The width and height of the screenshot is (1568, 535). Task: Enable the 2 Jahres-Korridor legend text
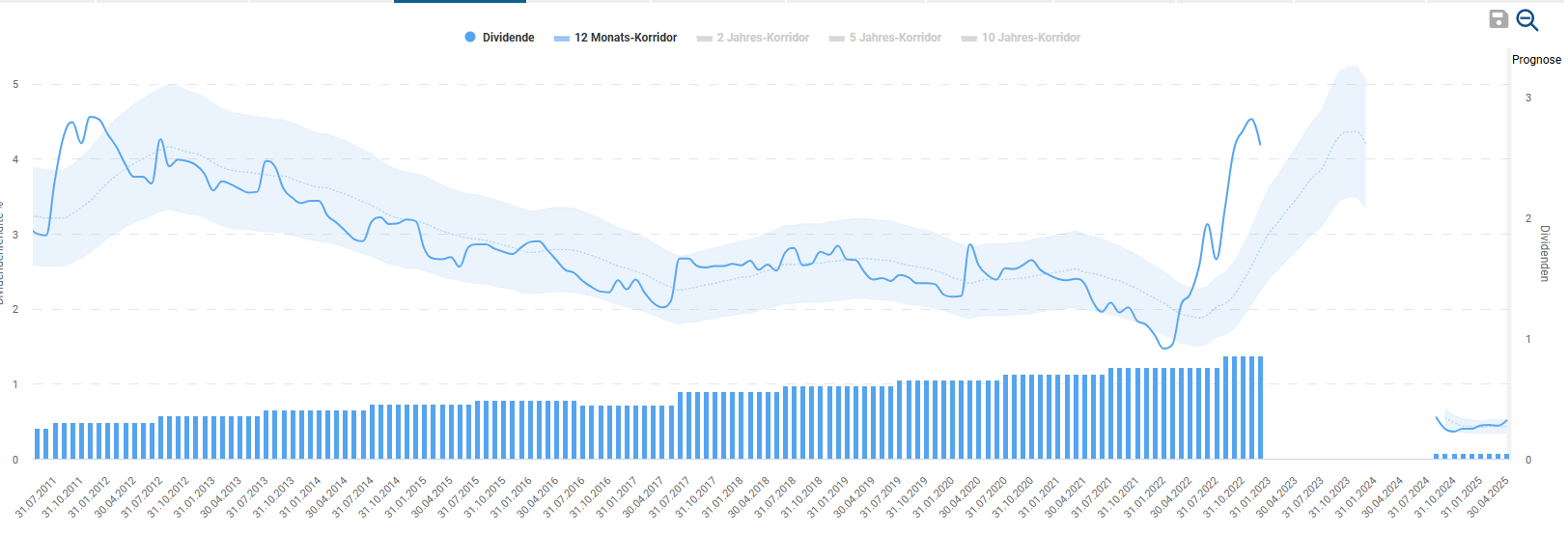763,38
